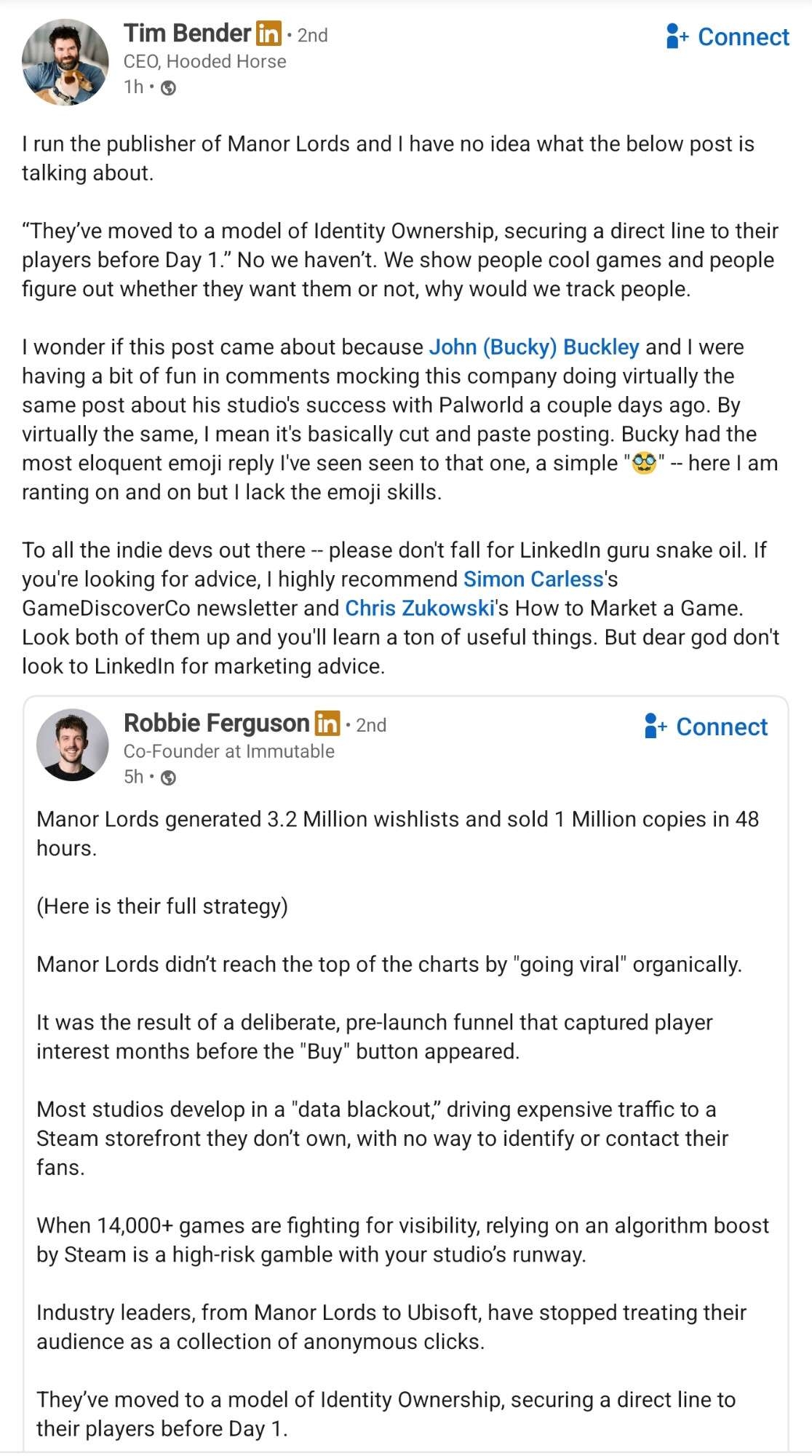Click the Robbie Ferguson name heading
This screenshot has height=1456, width=812.
(x=216, y=724)
